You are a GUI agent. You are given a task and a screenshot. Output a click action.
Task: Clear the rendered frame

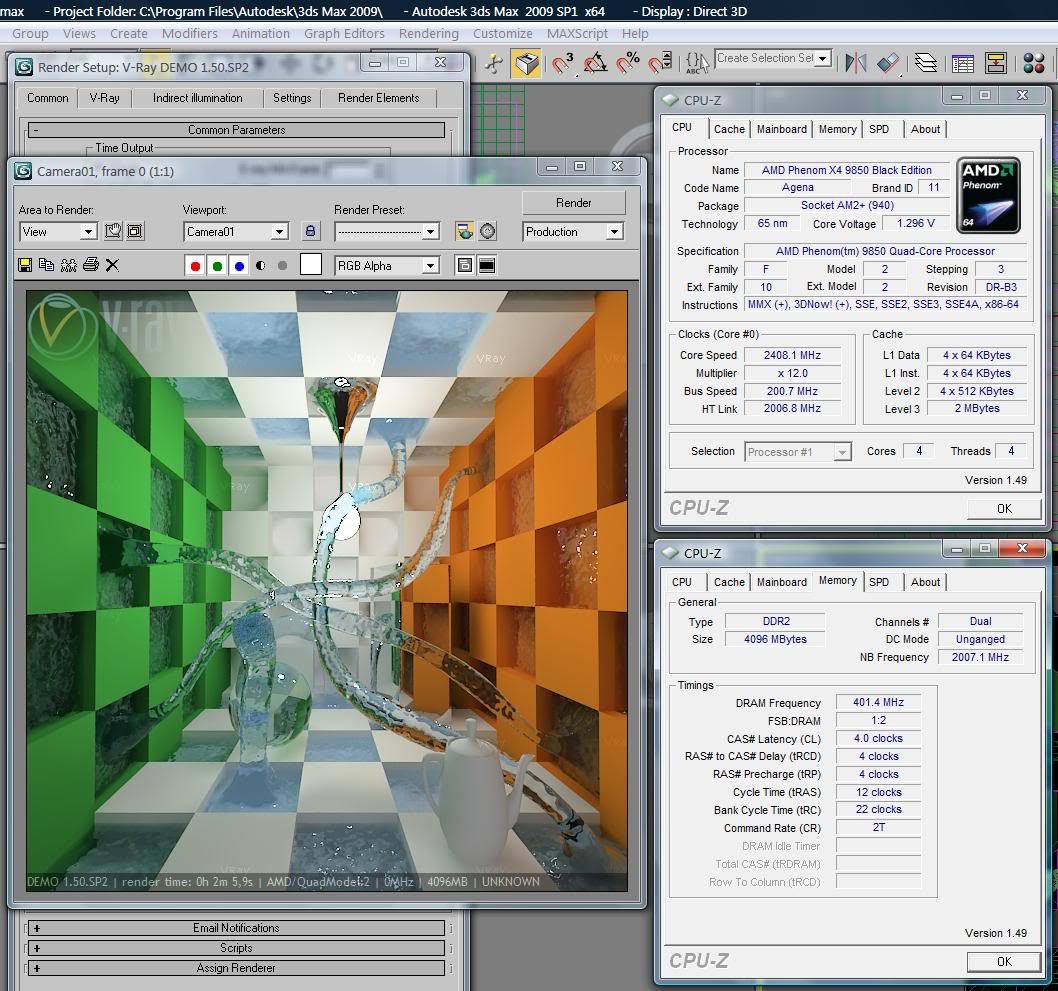pyautogui.click(x=112, y=265)
